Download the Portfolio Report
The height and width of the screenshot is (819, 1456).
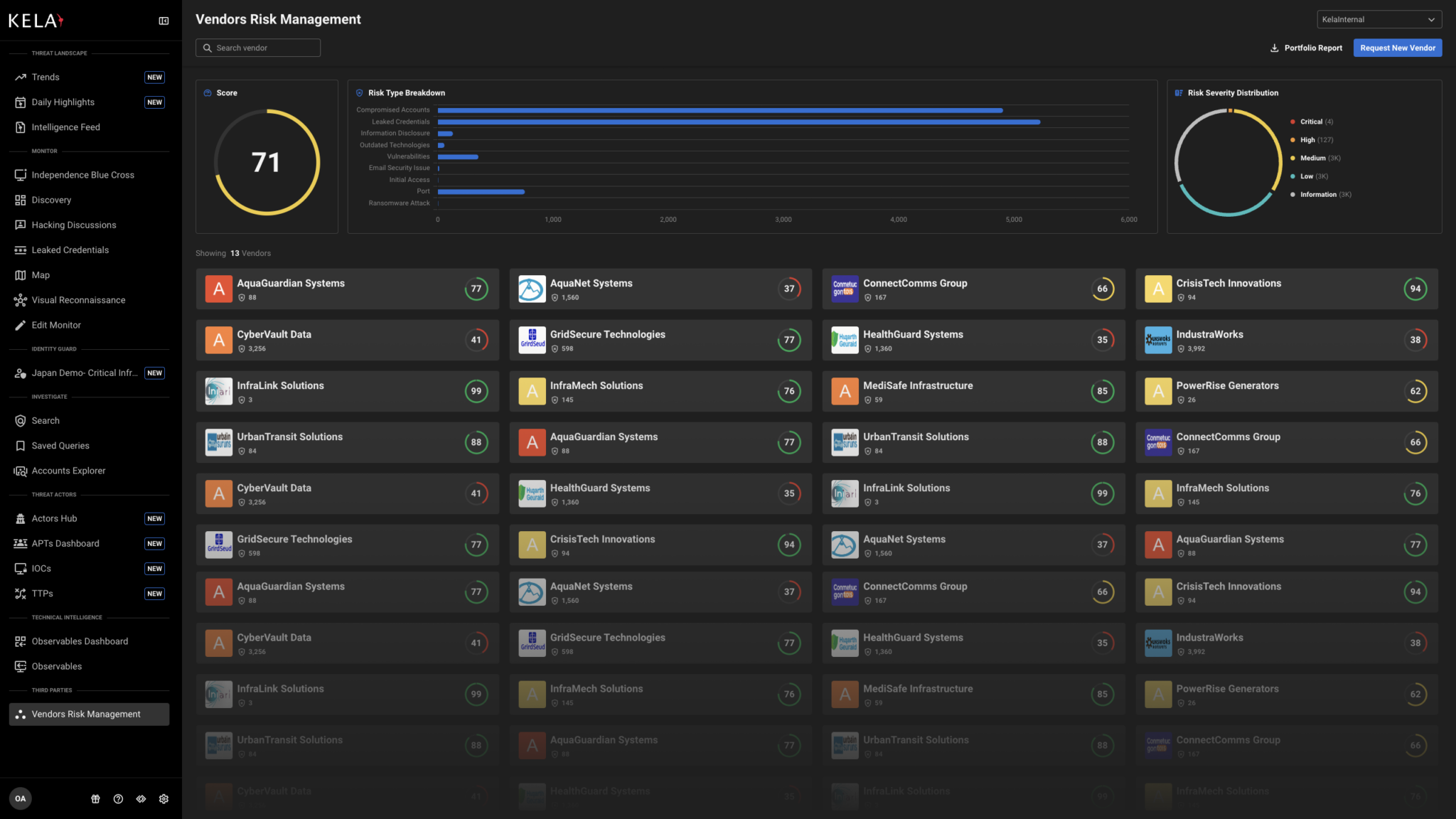point(1306,48)
